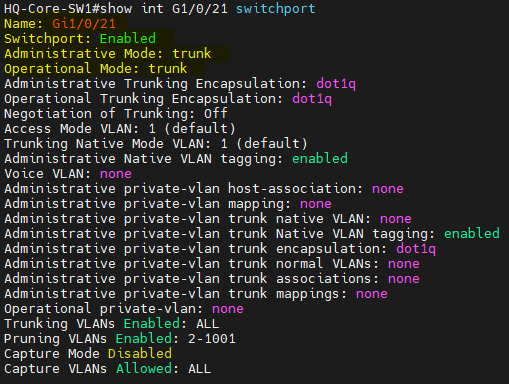
Task: Click dot1q on private-vlan trunk encapsulation line
Action: pyautogui.click(x=416, y=249)
